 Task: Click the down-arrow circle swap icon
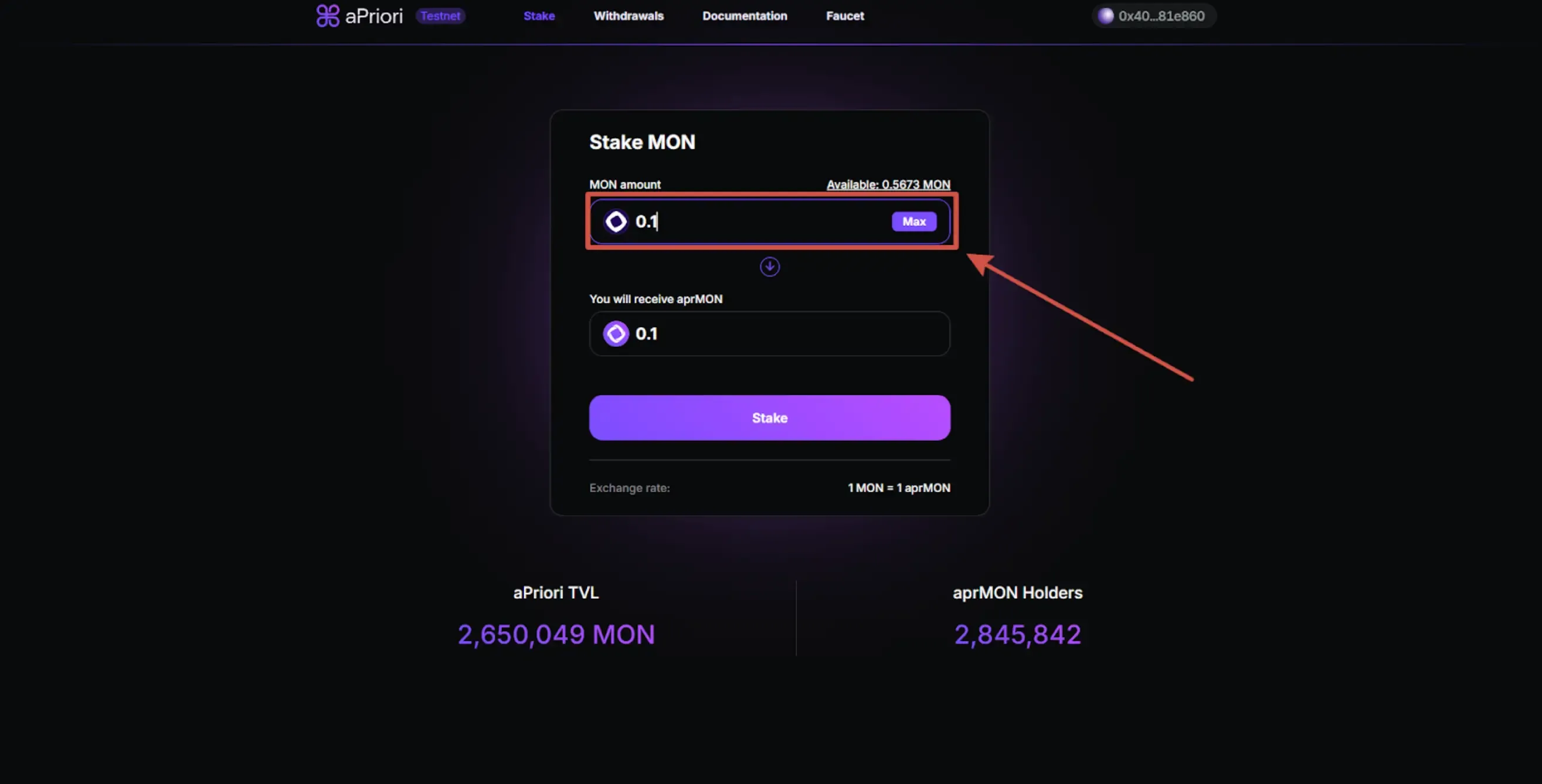click(x=769, y=267)
